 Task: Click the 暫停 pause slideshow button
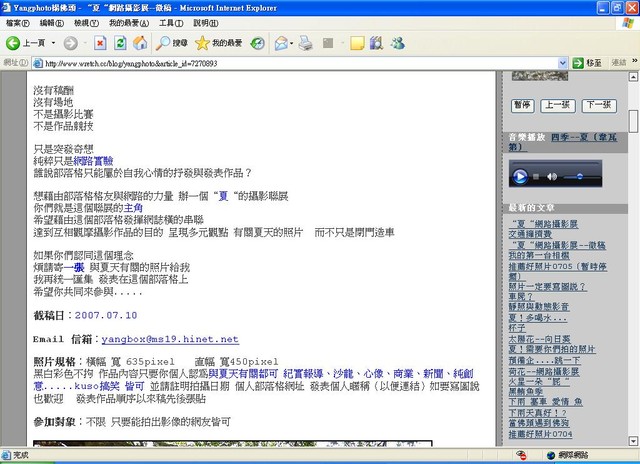click(x=522, y=105)
